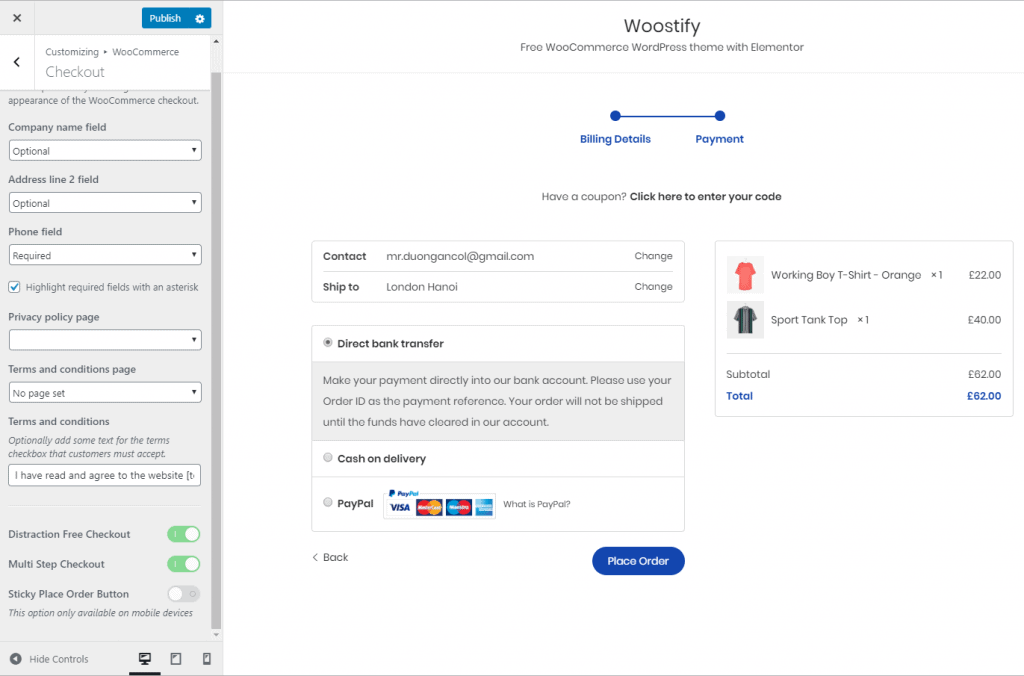Screen dimensions: 1024x676
Task: Select Cash on delivery payment
Action: coord(328,458)
